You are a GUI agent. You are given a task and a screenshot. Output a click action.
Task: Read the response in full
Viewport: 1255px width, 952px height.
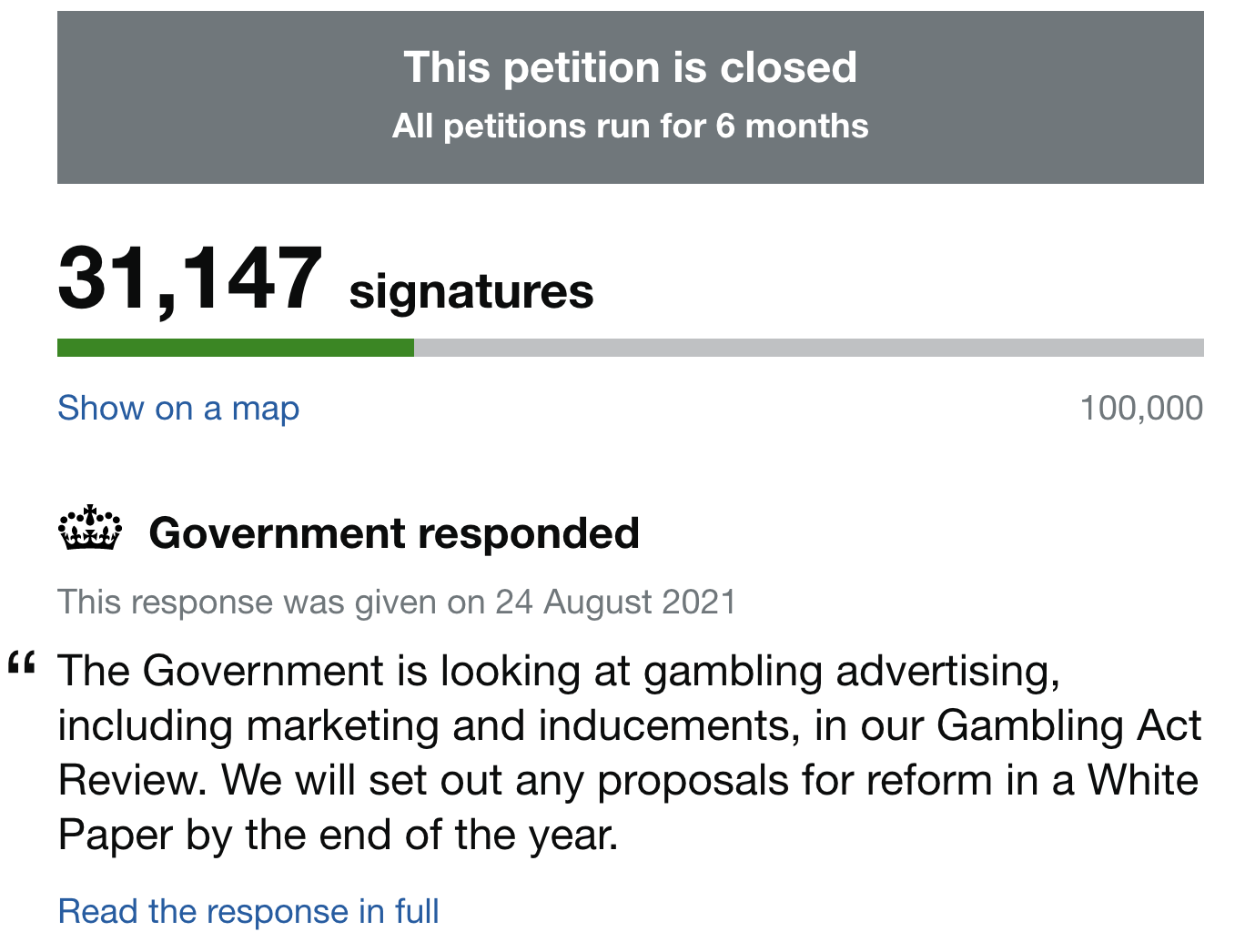click(x=248, y=911)
